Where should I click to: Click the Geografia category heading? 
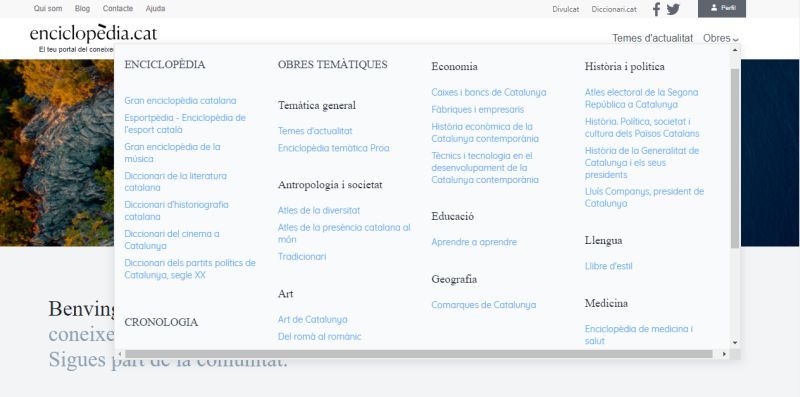click(x=454, y=280)
